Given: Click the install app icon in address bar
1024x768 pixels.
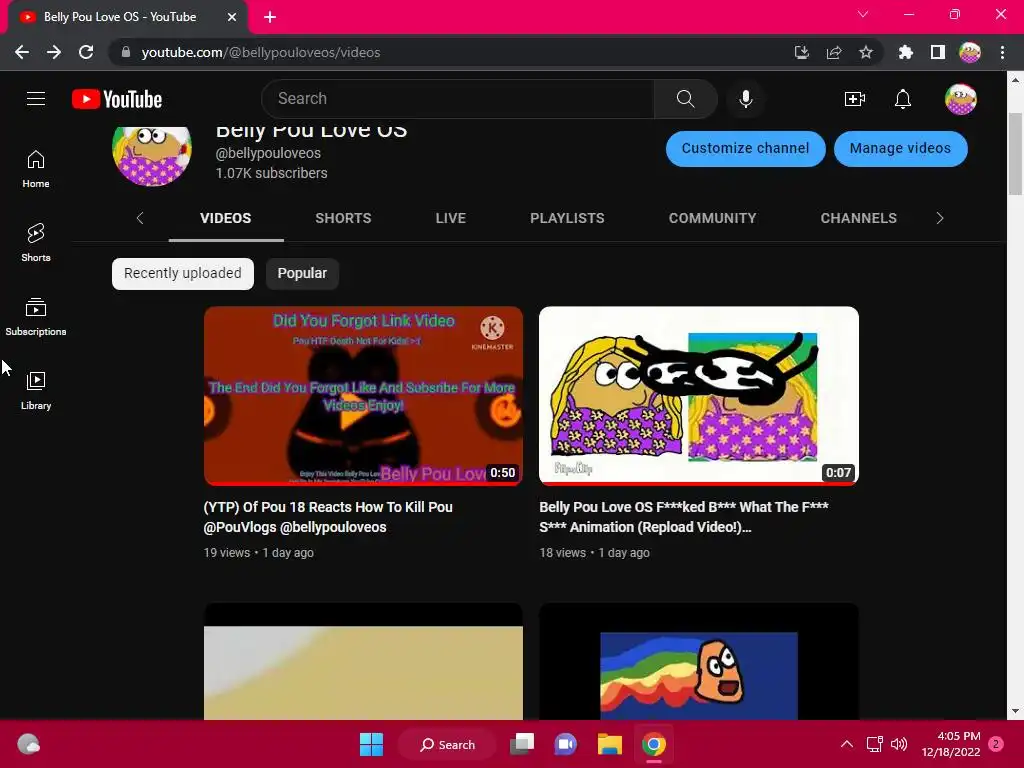Looking at the screenshot, I should 801,52.
